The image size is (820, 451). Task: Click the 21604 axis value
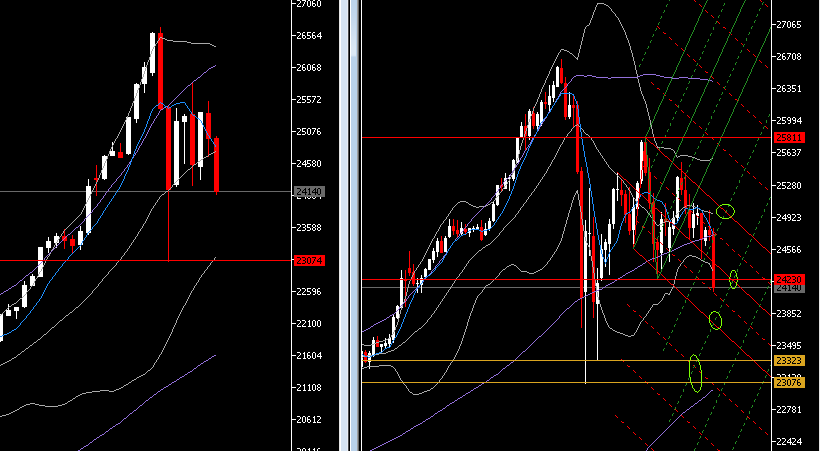(x=309, y=356)
